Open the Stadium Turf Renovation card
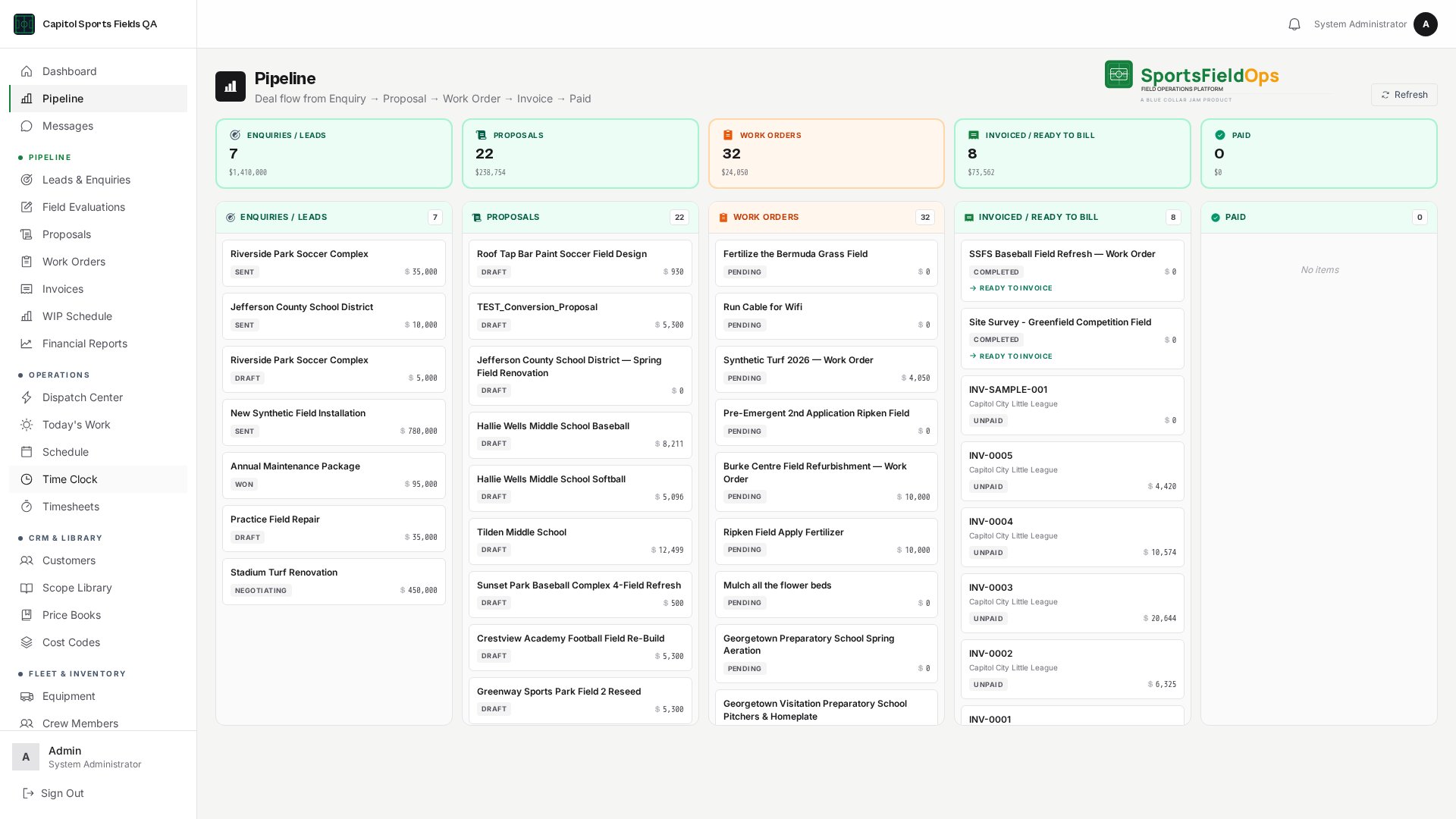Viewport: 1456px width, 819px height. [334, 582]
